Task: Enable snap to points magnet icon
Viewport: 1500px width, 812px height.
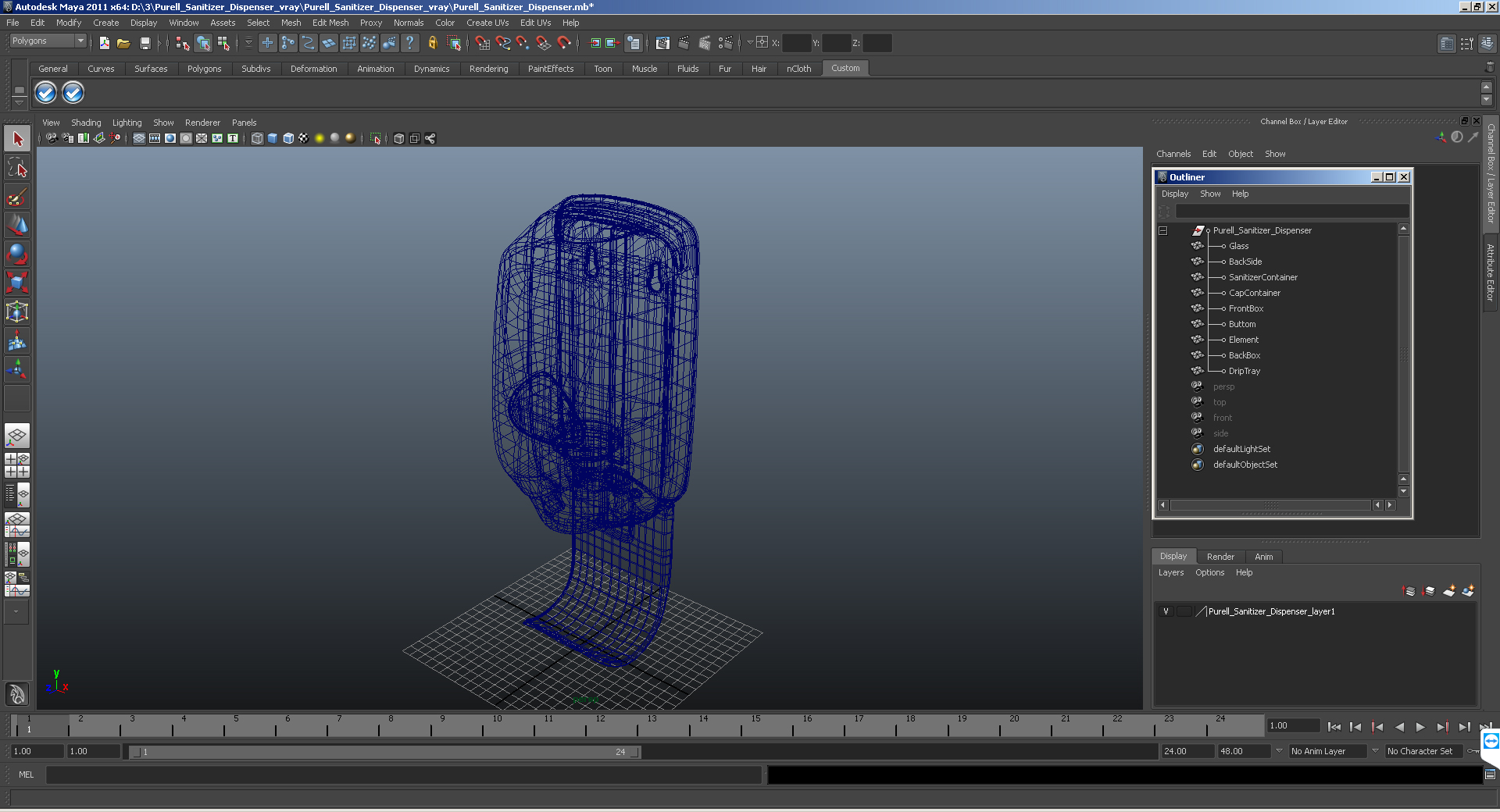Action: (523, 43)
